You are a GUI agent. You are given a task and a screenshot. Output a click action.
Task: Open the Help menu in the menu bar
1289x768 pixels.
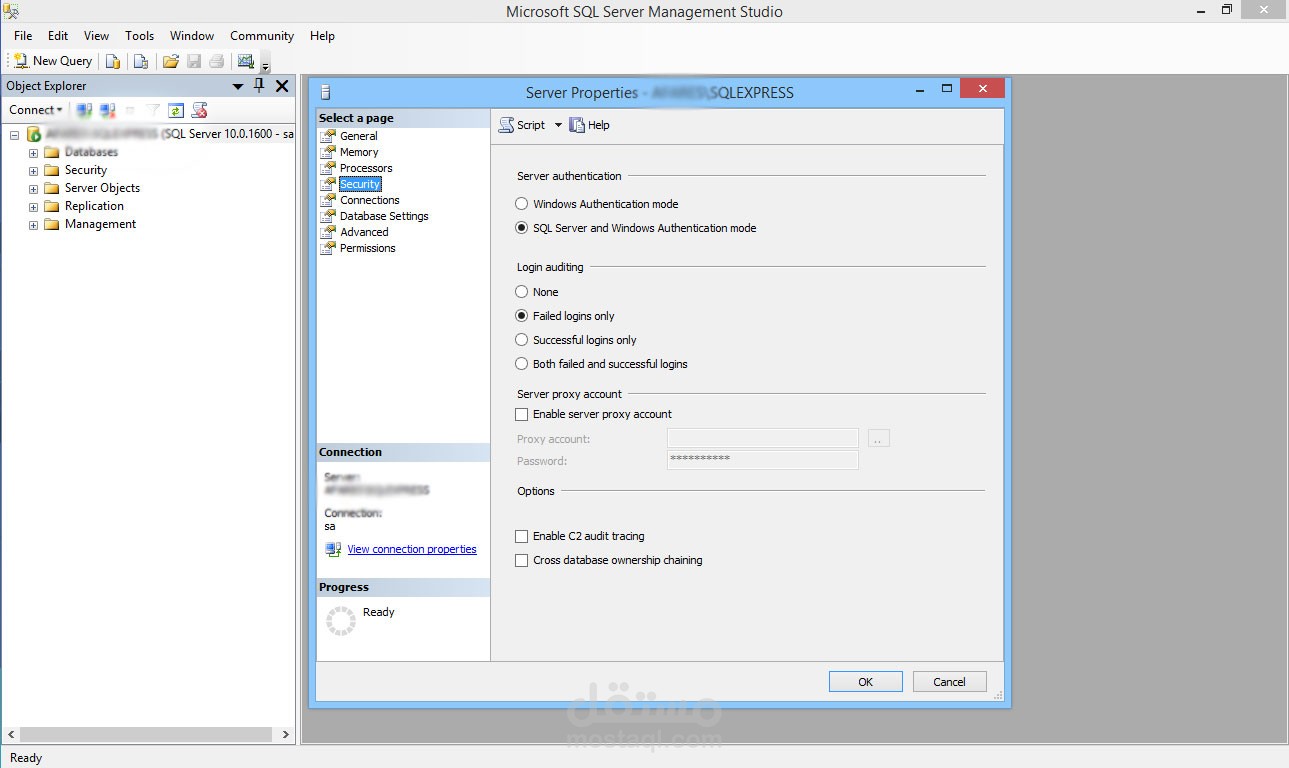322,36
